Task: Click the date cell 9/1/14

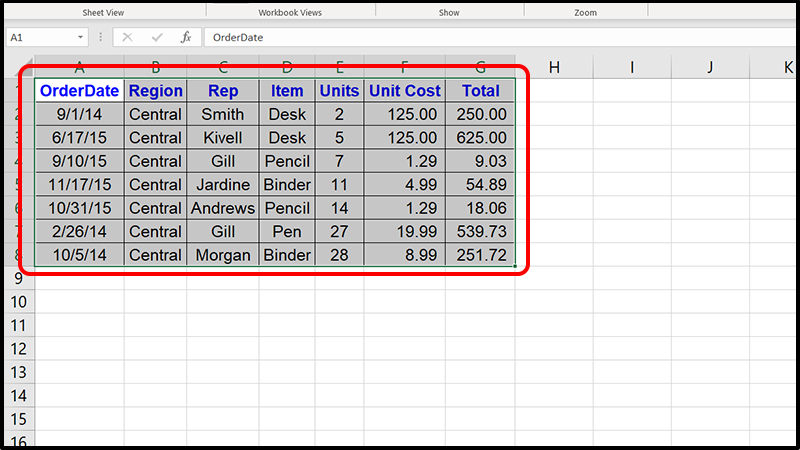Action: (80, 114)
